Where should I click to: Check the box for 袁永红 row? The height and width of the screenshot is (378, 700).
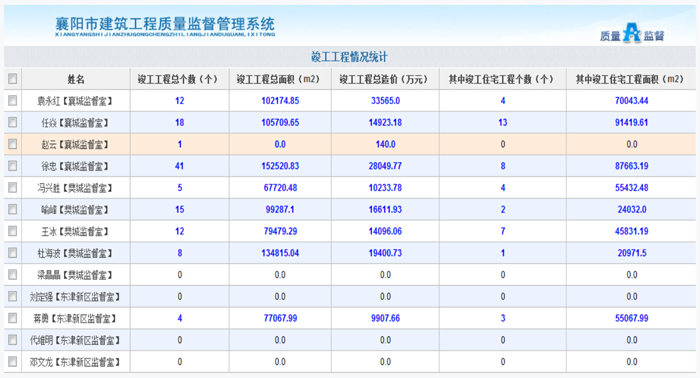[12, 101]
